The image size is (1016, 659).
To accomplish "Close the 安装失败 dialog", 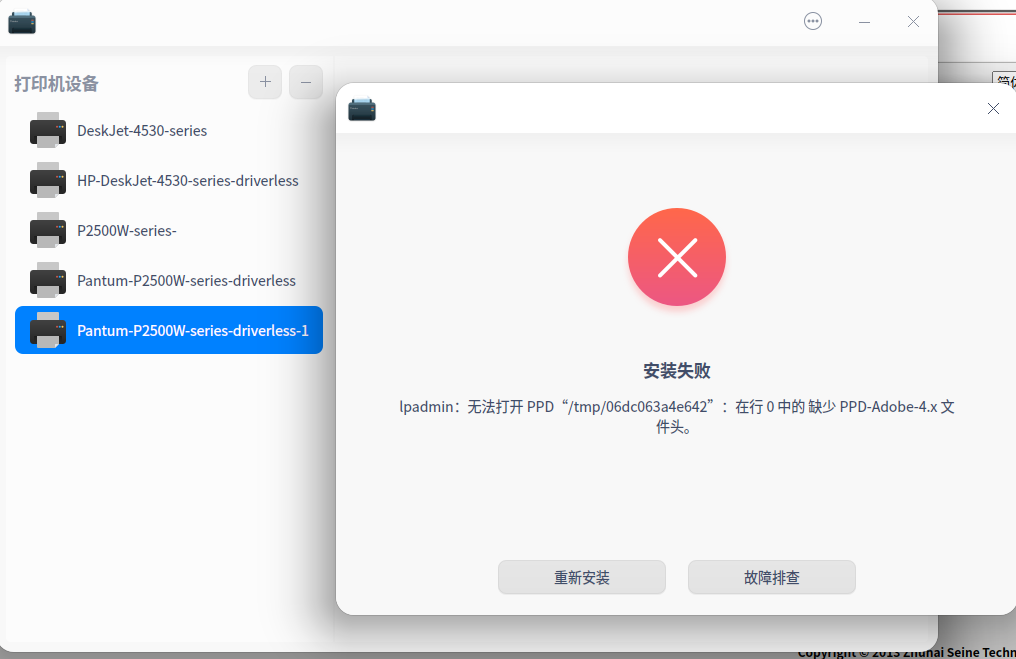I will 993,108.
